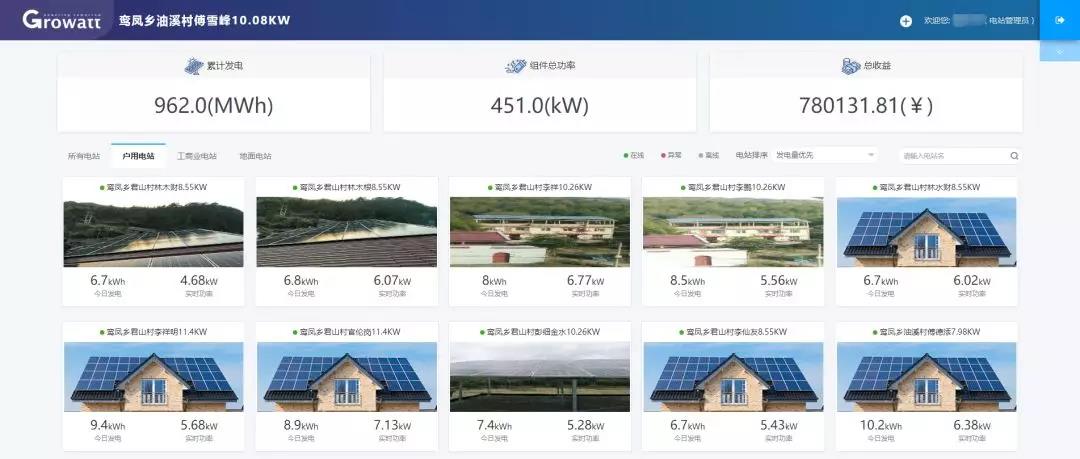Click the station name search field
Viewport: 1080px width, 459px height.
click(x=950, y=156)
